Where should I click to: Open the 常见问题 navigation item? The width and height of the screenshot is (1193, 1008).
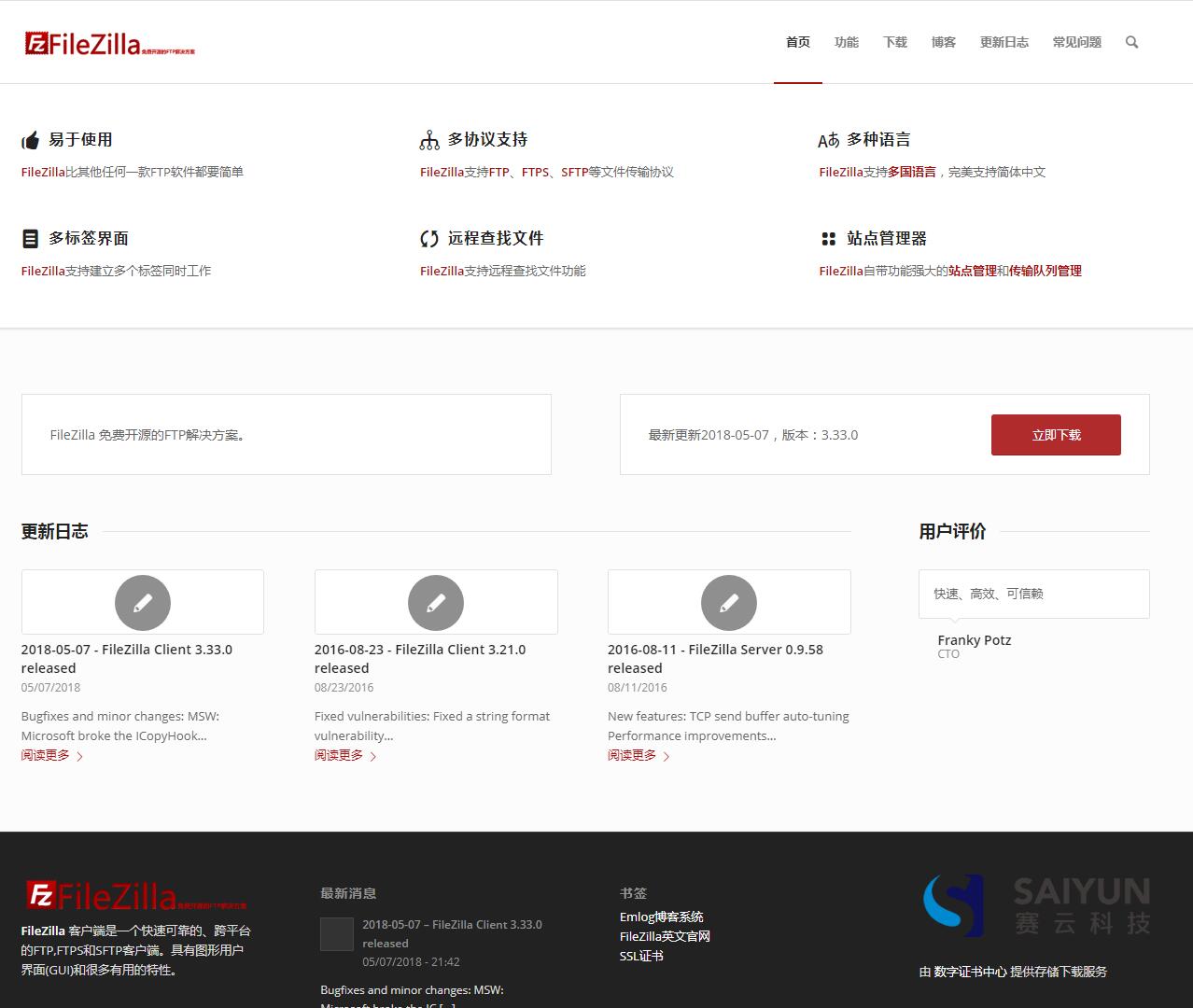pos(1077,42)
